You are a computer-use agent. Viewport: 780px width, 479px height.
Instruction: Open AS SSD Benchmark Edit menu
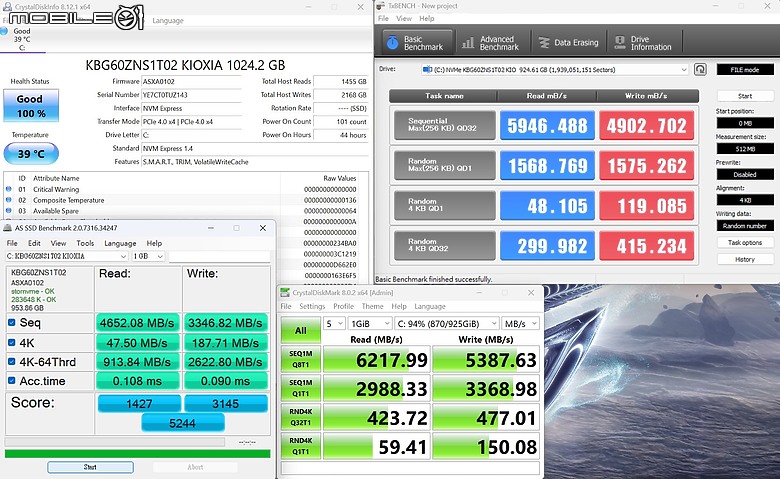click(34, 243)
